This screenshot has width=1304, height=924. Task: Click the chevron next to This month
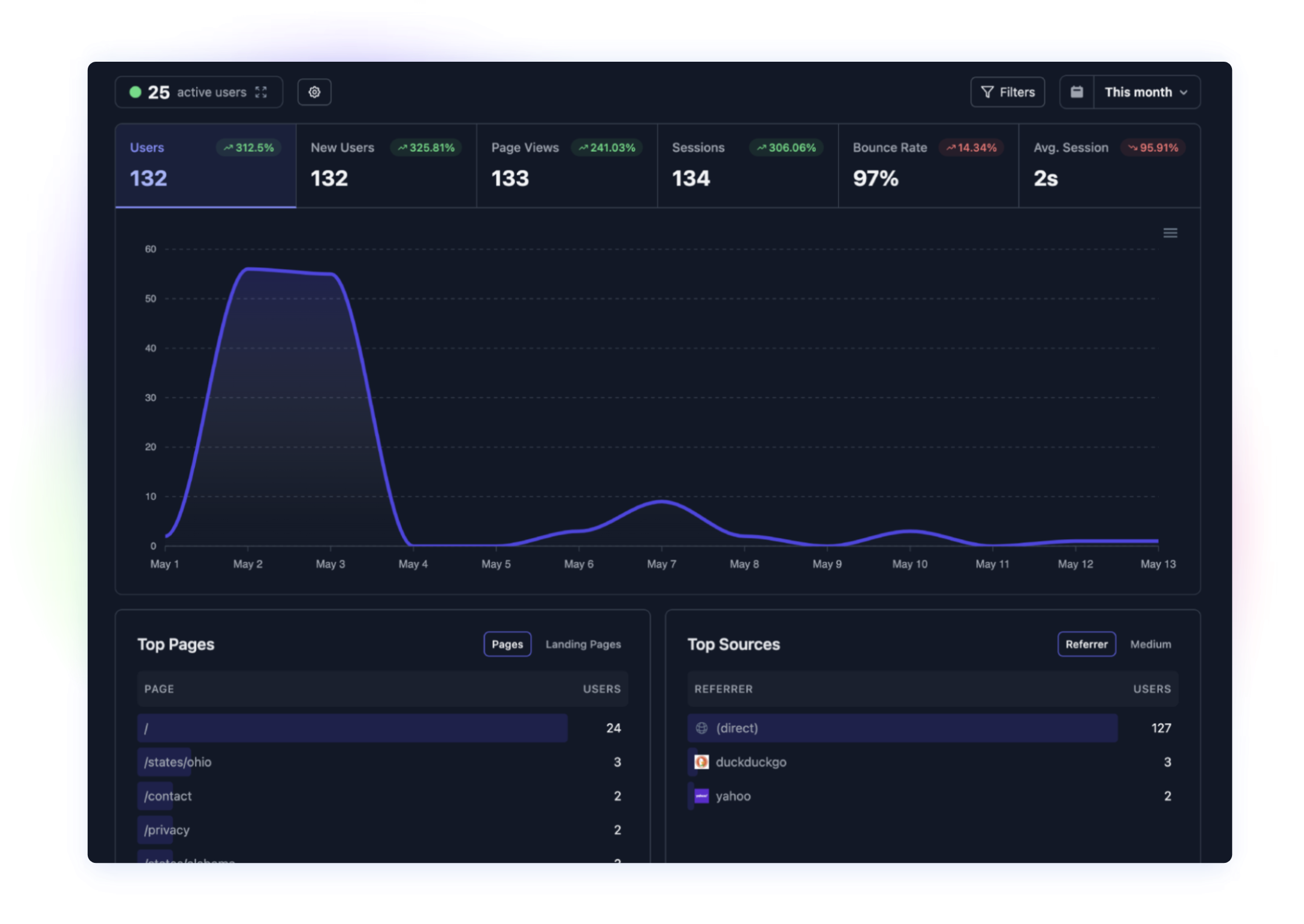[1184, 93]
